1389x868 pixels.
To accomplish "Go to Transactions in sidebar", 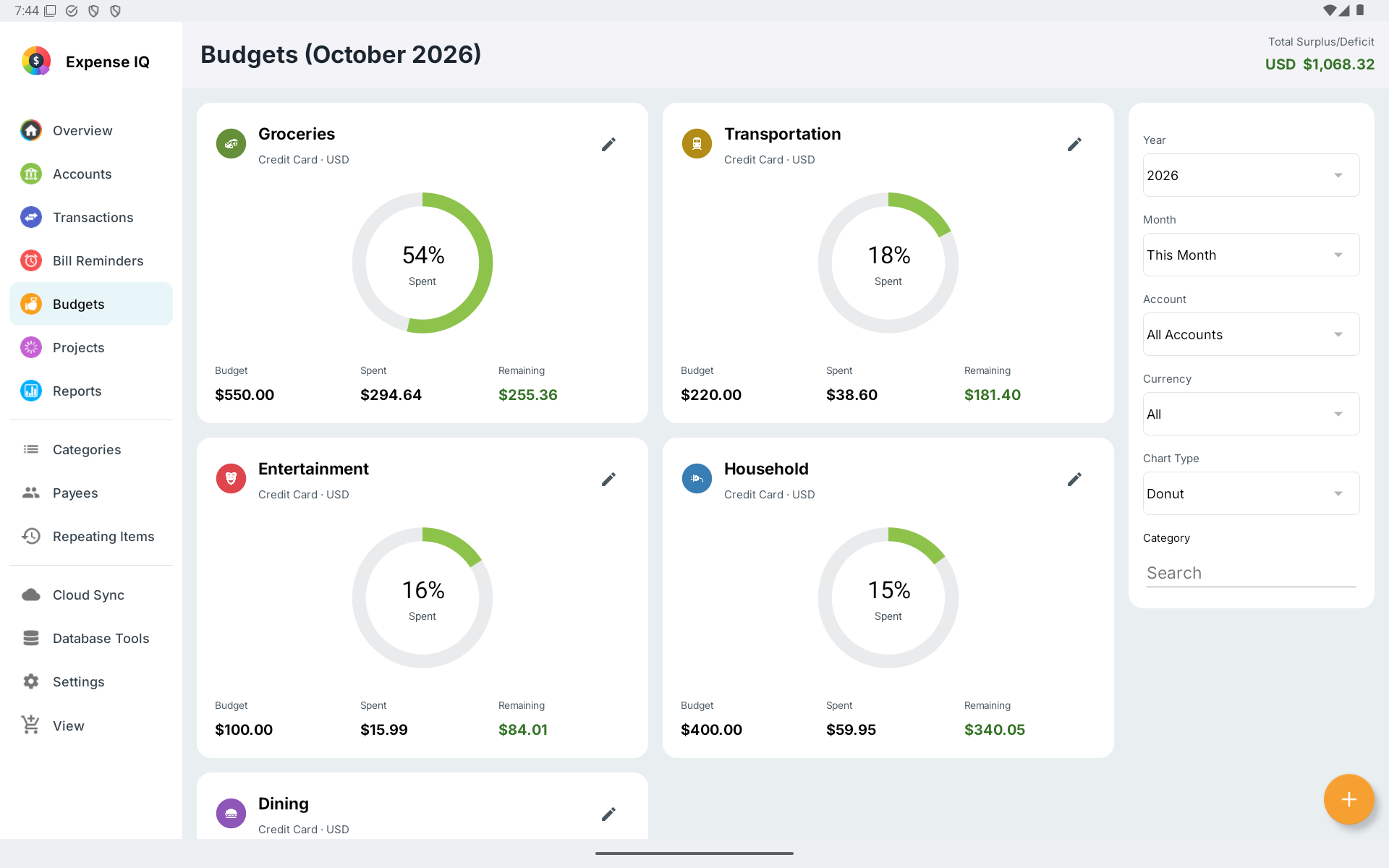I will coord(91,217).
